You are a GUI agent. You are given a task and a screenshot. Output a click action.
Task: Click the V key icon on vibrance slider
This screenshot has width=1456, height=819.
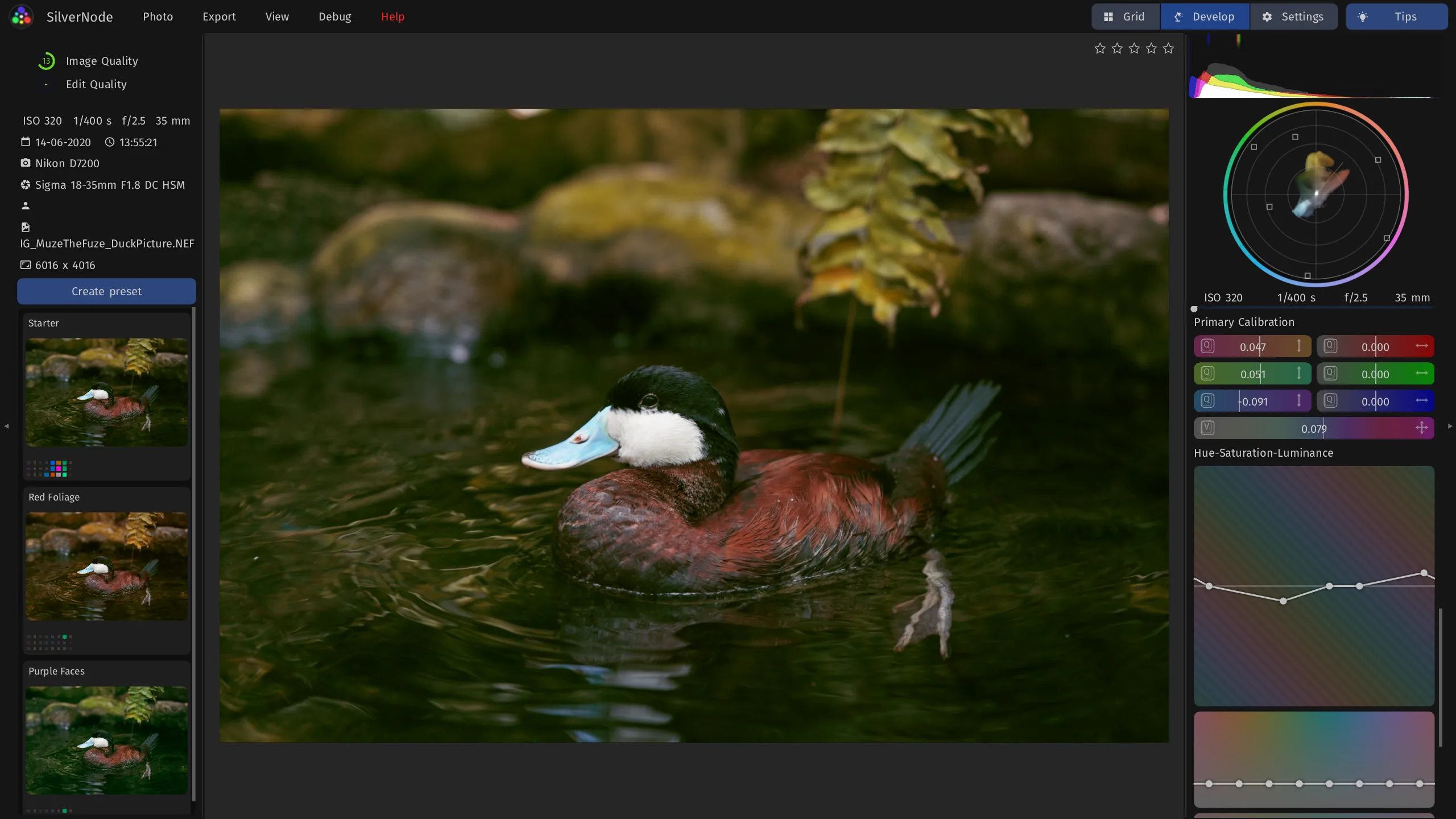1207,428
